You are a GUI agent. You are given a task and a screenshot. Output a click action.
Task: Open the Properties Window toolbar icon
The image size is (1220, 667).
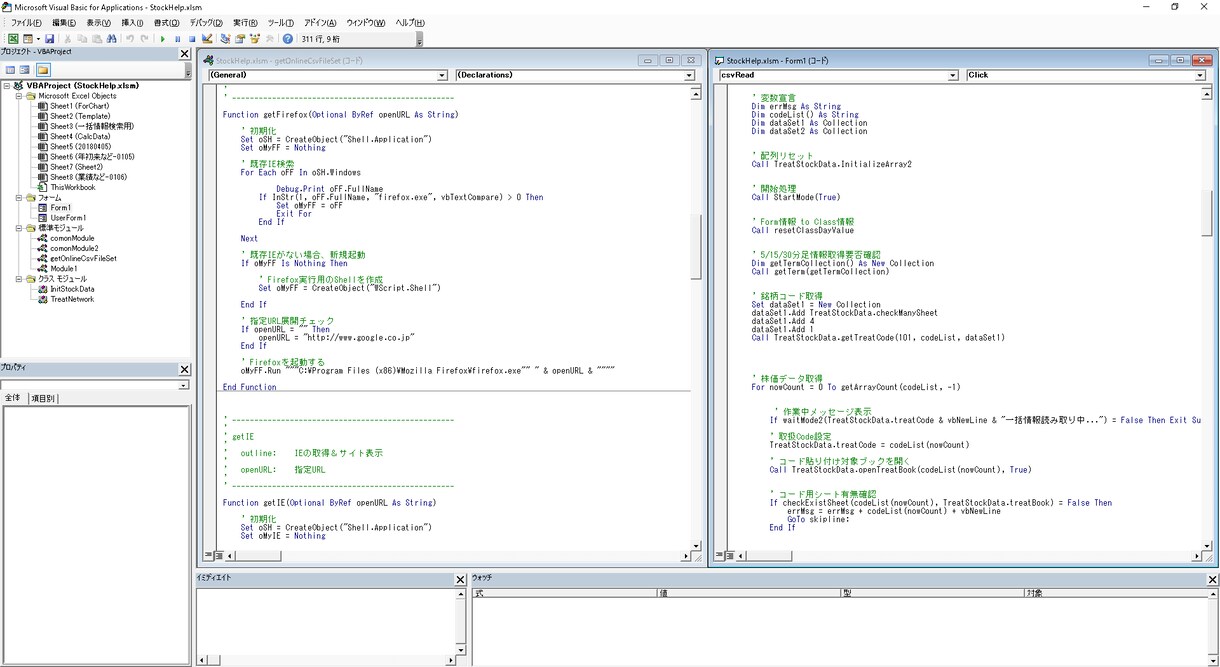point(240,39)
